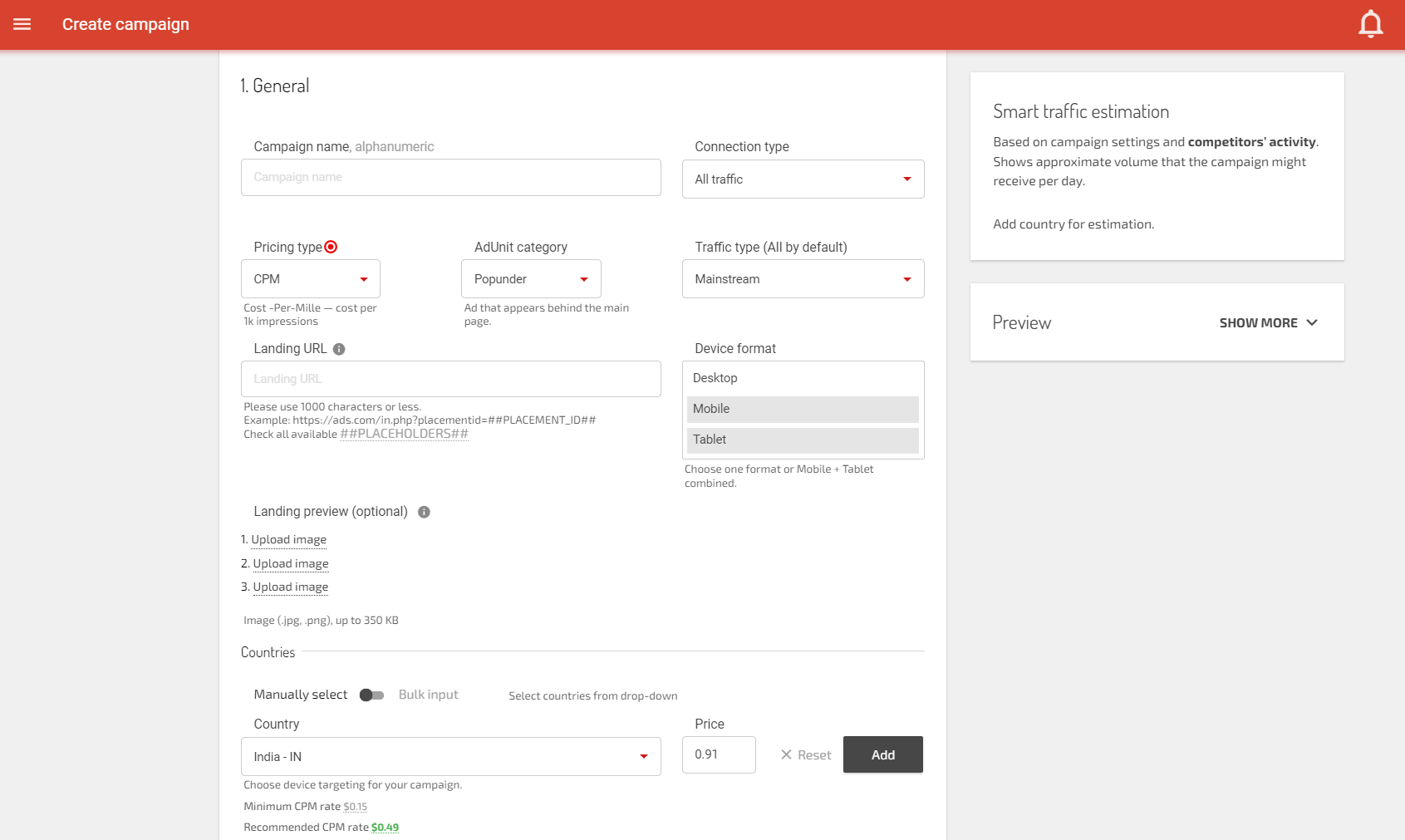Select Tablet in Device format list
Image resolution: width=1405 pixels, height=840 pixels.
click(803, 440)
